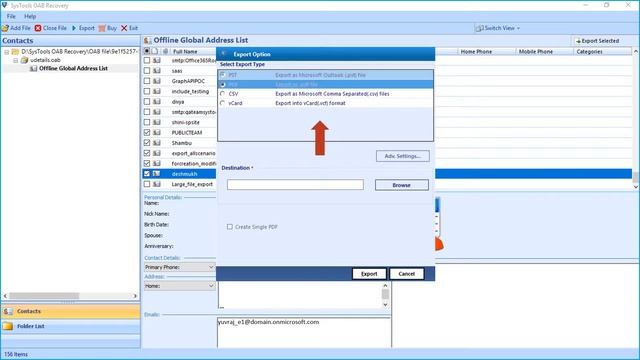Uncheck the PUBLICTEAM contact checkbox

pos(147,133)
